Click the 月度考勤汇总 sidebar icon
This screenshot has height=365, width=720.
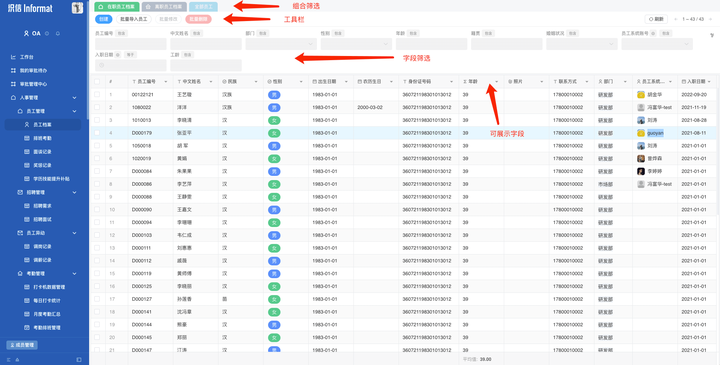coord(27,314)
